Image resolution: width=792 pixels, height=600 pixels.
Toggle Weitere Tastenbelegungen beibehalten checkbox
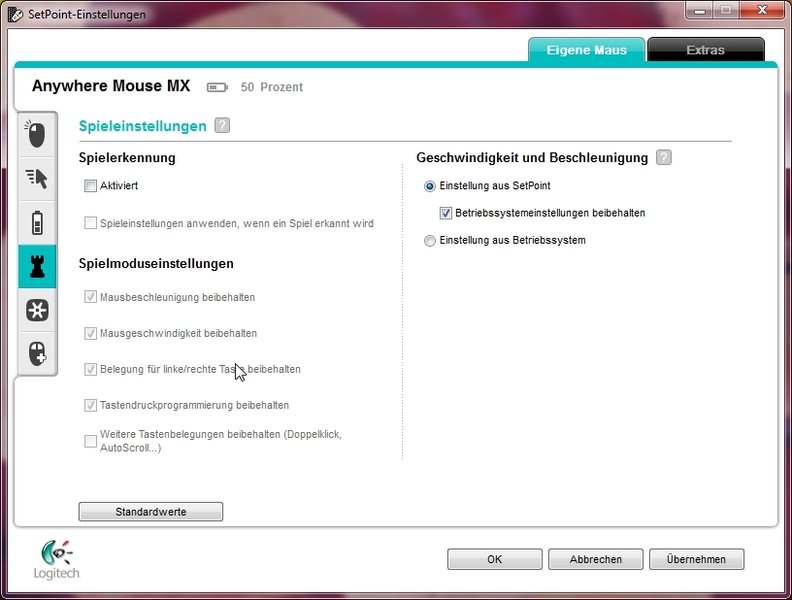coord(90,441)
